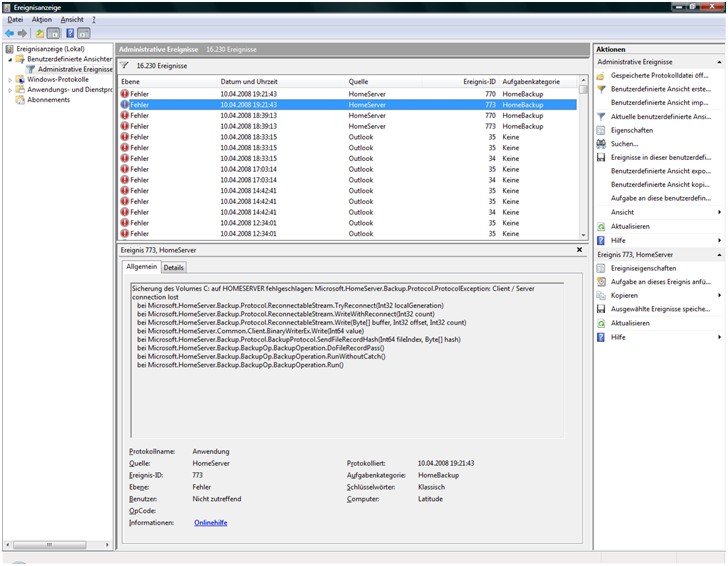Image resolution: width=728 pixels, height=566 pixels.
Task: Click the Forward arrow toolbar icon
Action: (22, 33)
